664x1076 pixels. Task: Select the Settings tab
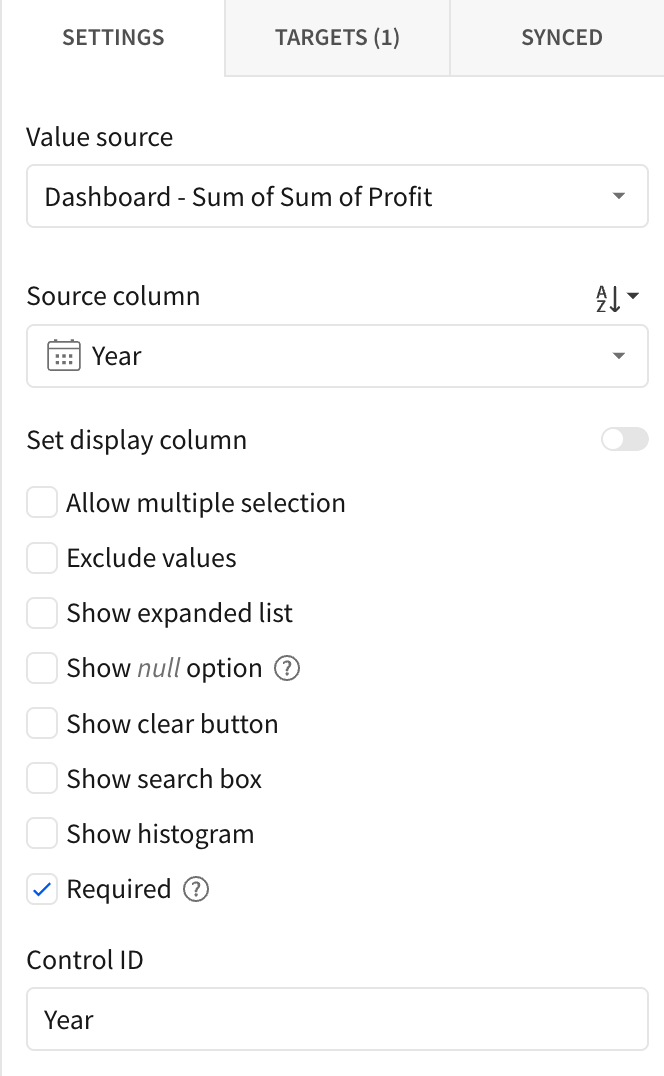coord(113,38)
